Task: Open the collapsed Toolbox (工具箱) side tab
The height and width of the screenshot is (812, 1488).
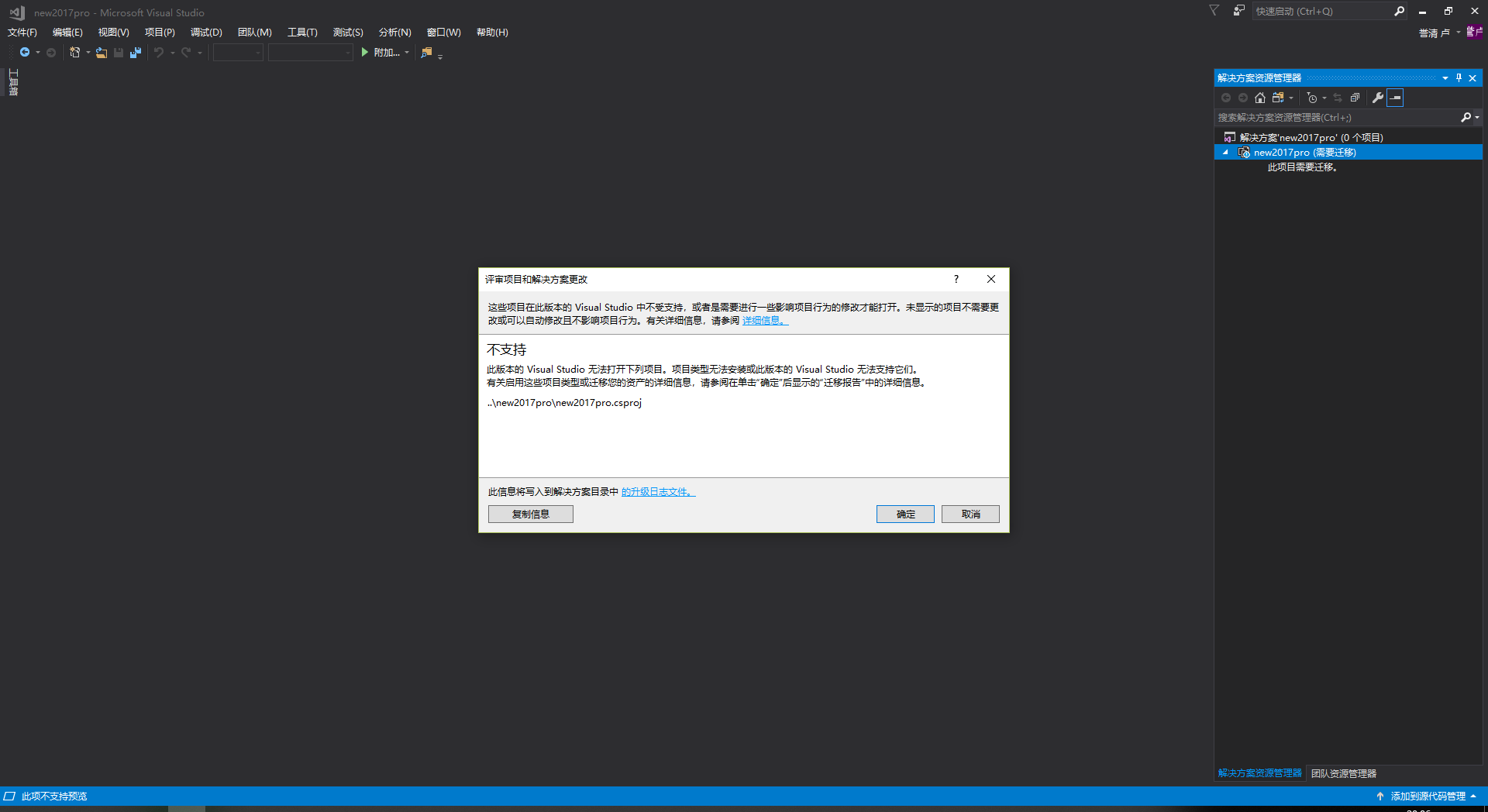Action: [13, 82]
